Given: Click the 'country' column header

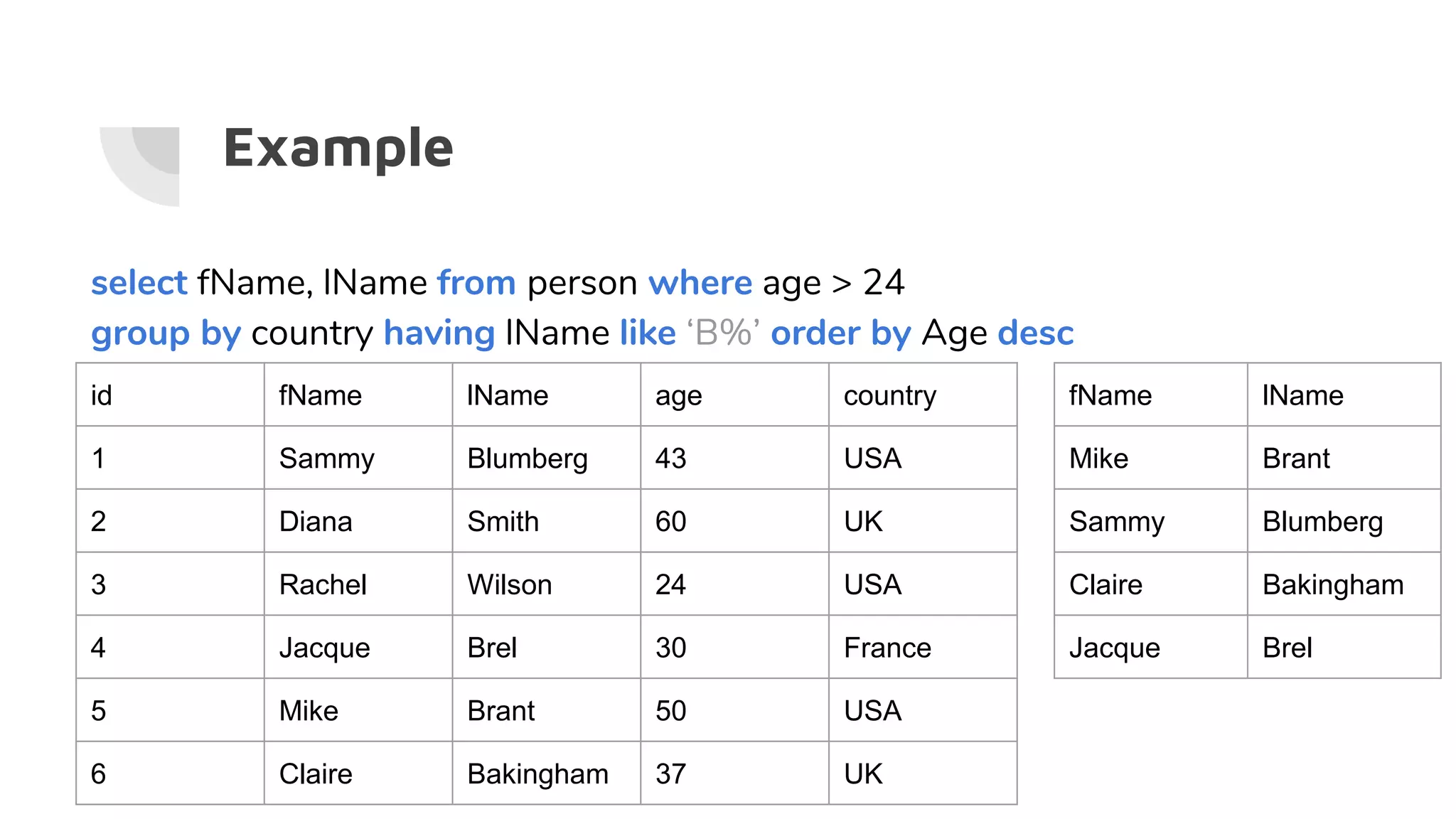Looking at the screenshot, I should [x=889, y=395].
